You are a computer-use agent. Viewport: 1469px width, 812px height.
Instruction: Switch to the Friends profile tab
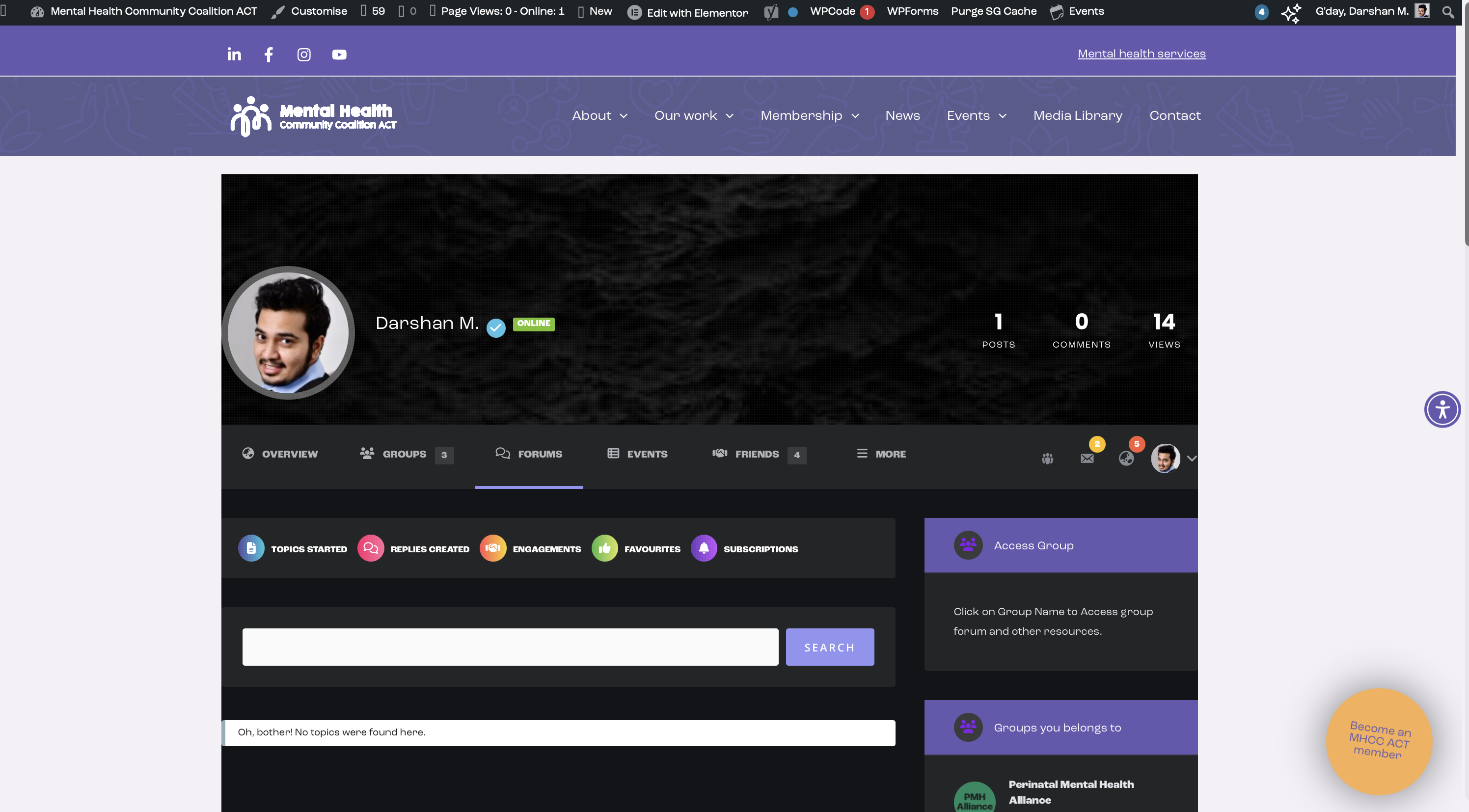[759, 454]
